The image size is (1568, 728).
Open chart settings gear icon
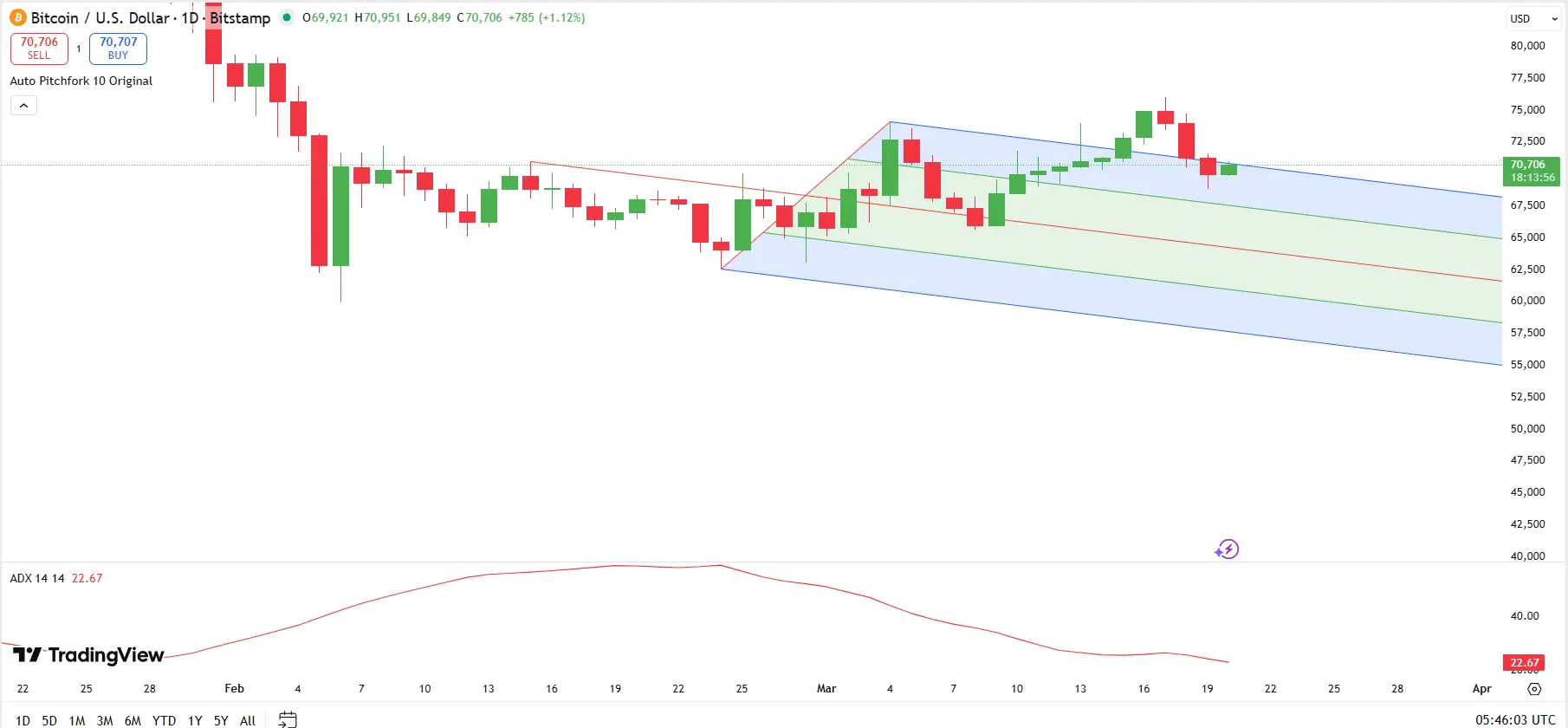tap(1534, 689)
